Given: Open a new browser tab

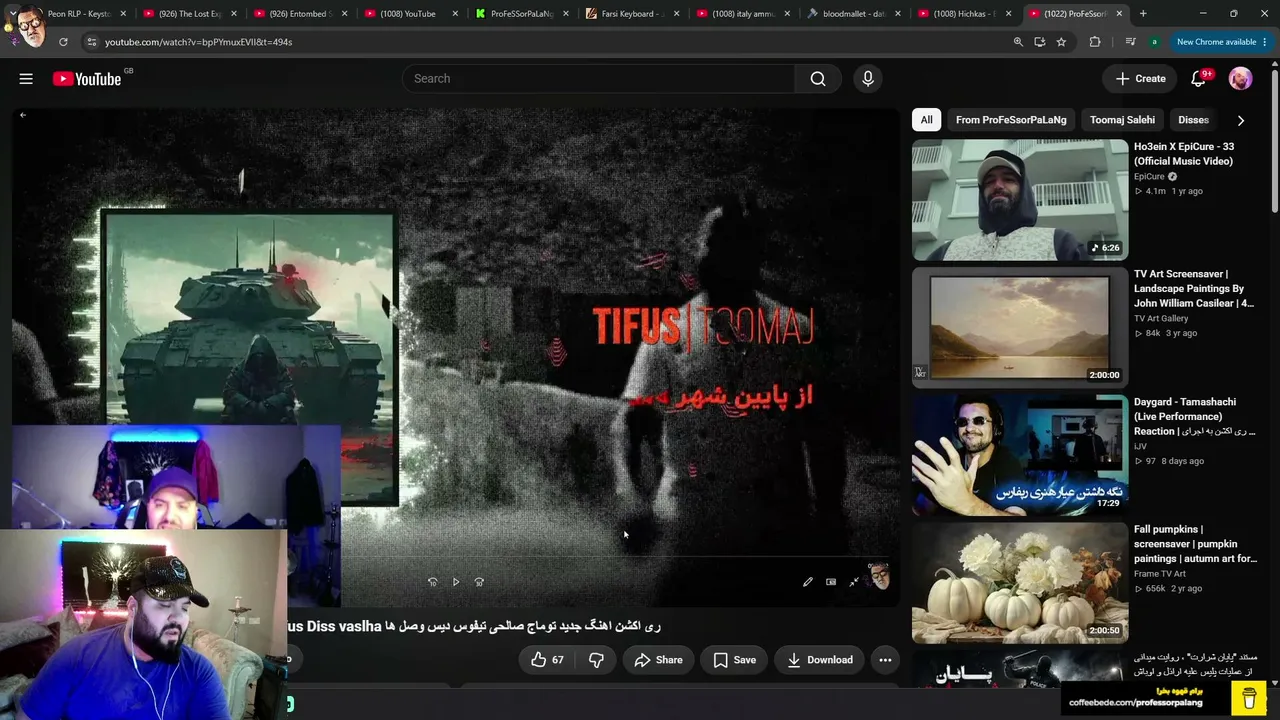Looking at the screenshot, I should click(x=1143, y=14).
